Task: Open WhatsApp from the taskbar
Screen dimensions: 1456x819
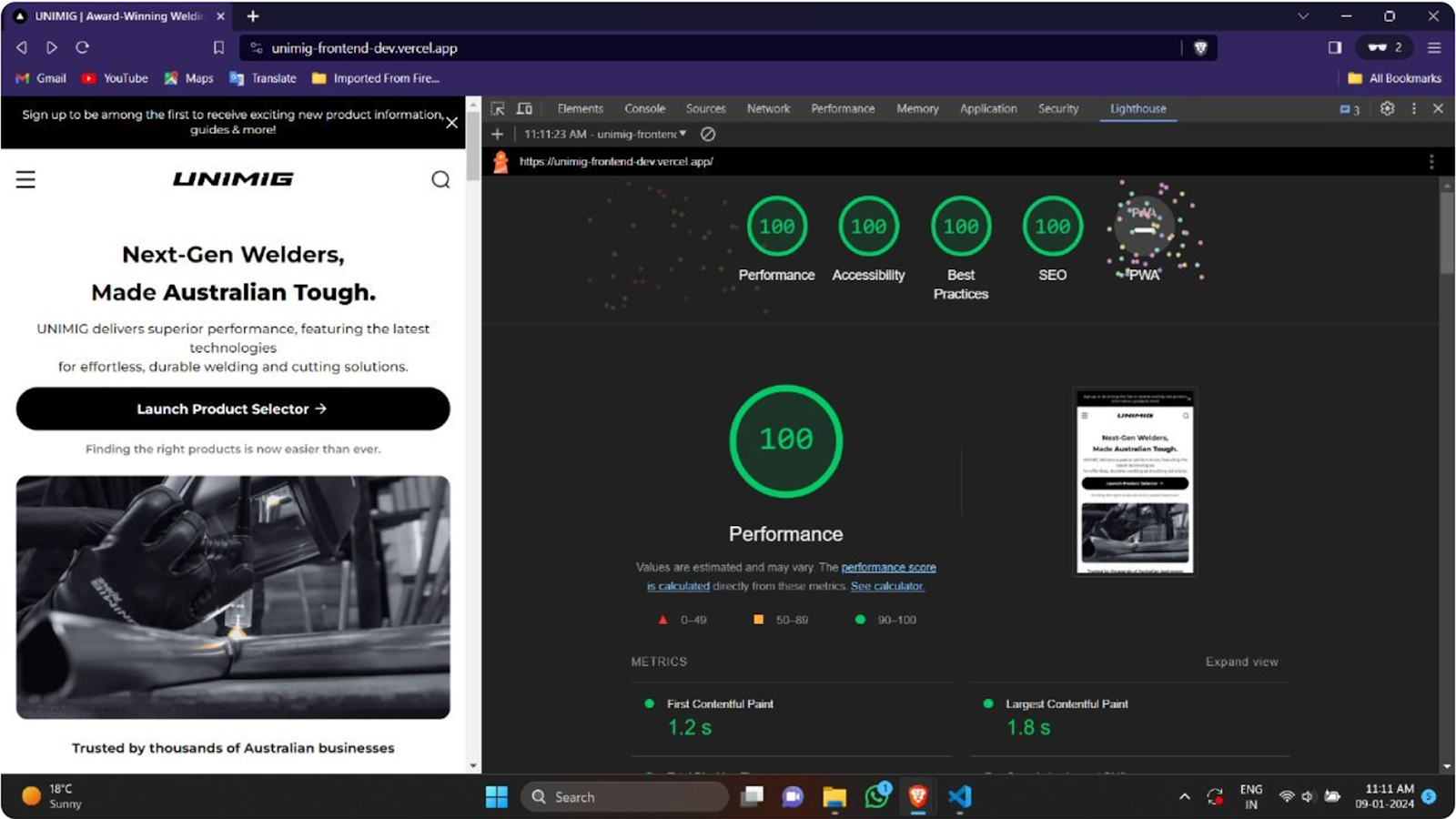Action: [x=875, y=796]
